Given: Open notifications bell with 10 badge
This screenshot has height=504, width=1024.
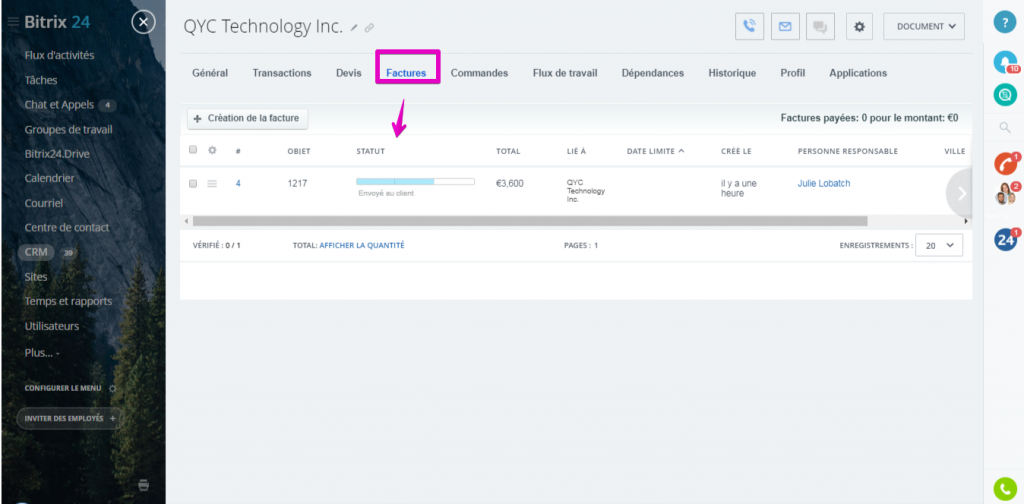Looking at the screenshot, I should pos(1005,62).
